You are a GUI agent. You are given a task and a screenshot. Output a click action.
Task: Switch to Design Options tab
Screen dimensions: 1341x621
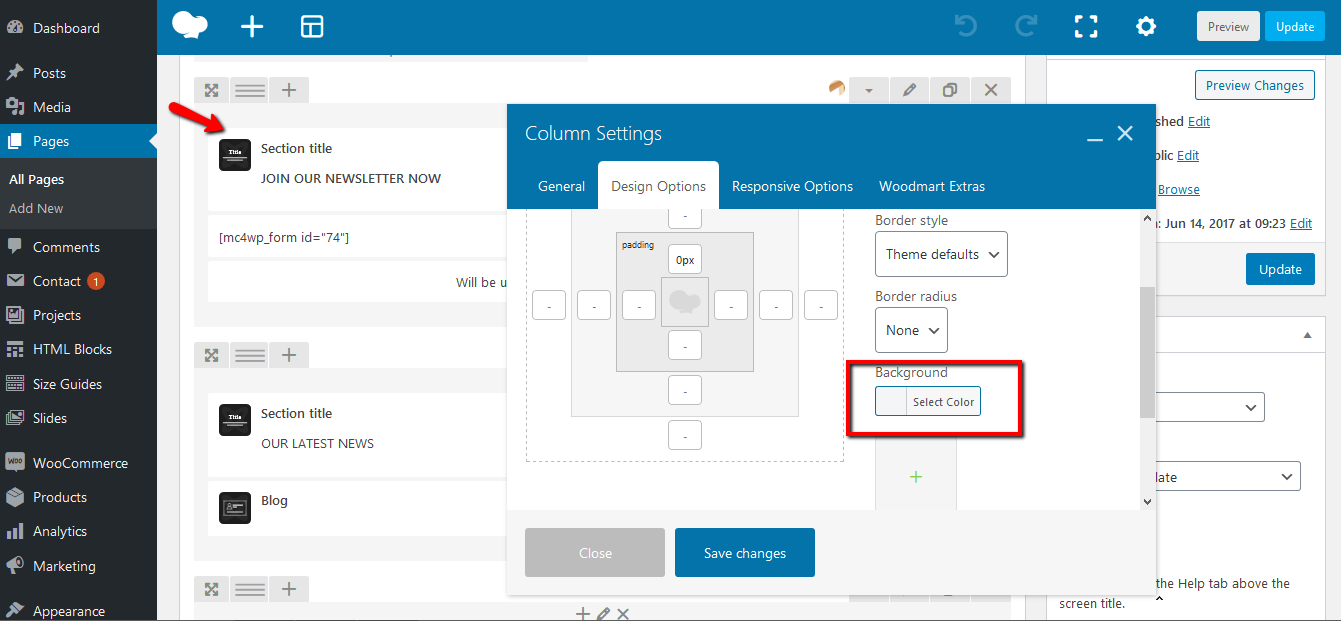pos(659,186)
